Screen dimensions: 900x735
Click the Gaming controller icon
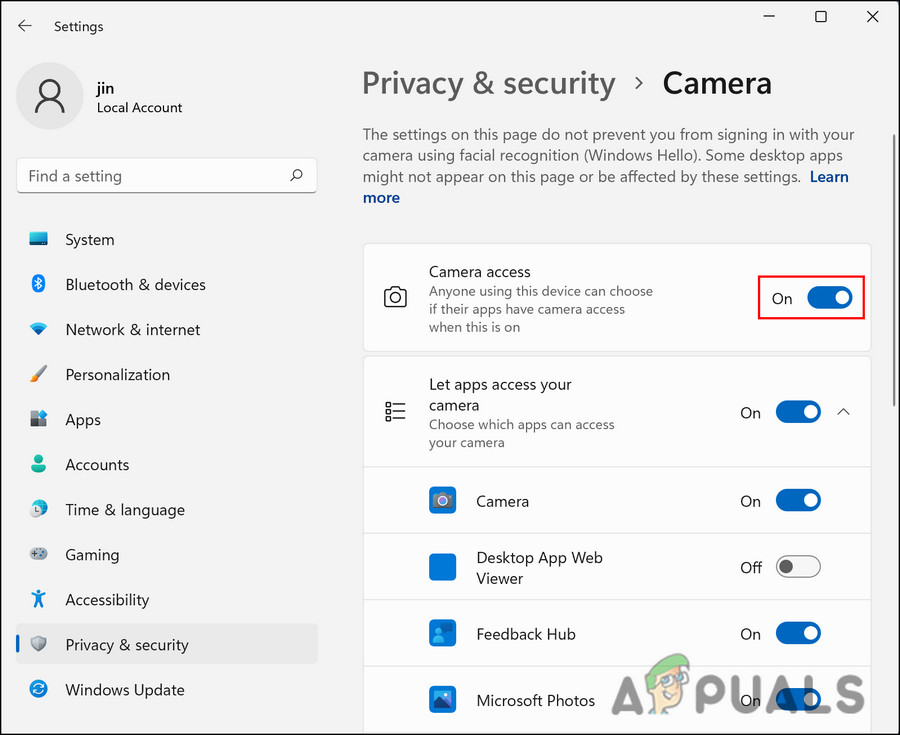click(x=39, y=555)
